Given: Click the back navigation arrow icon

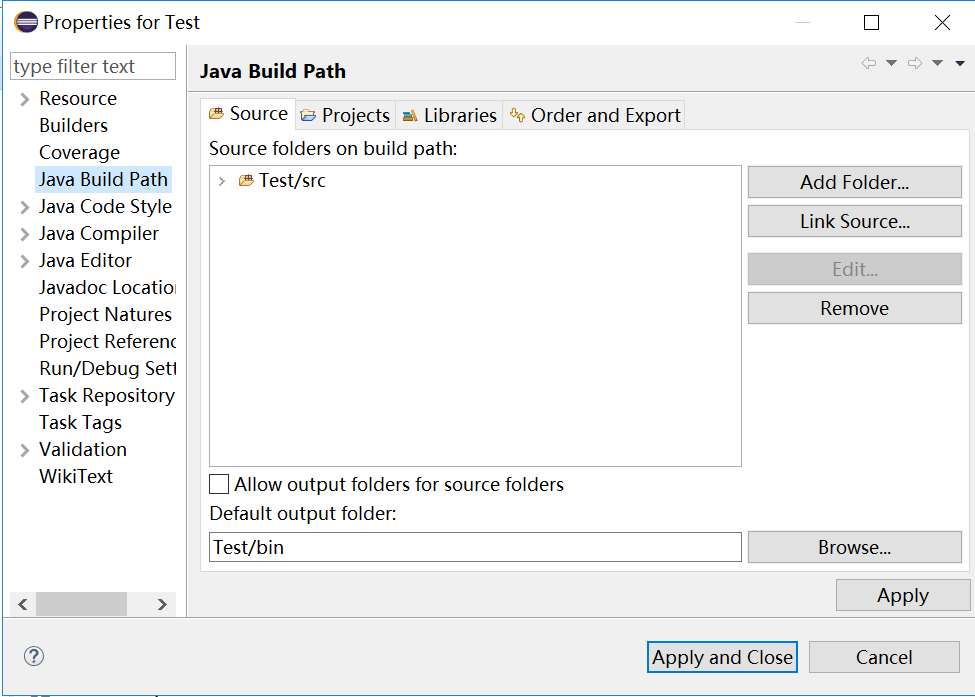Looking at the screenshot, I should click(x=869, y=63).
